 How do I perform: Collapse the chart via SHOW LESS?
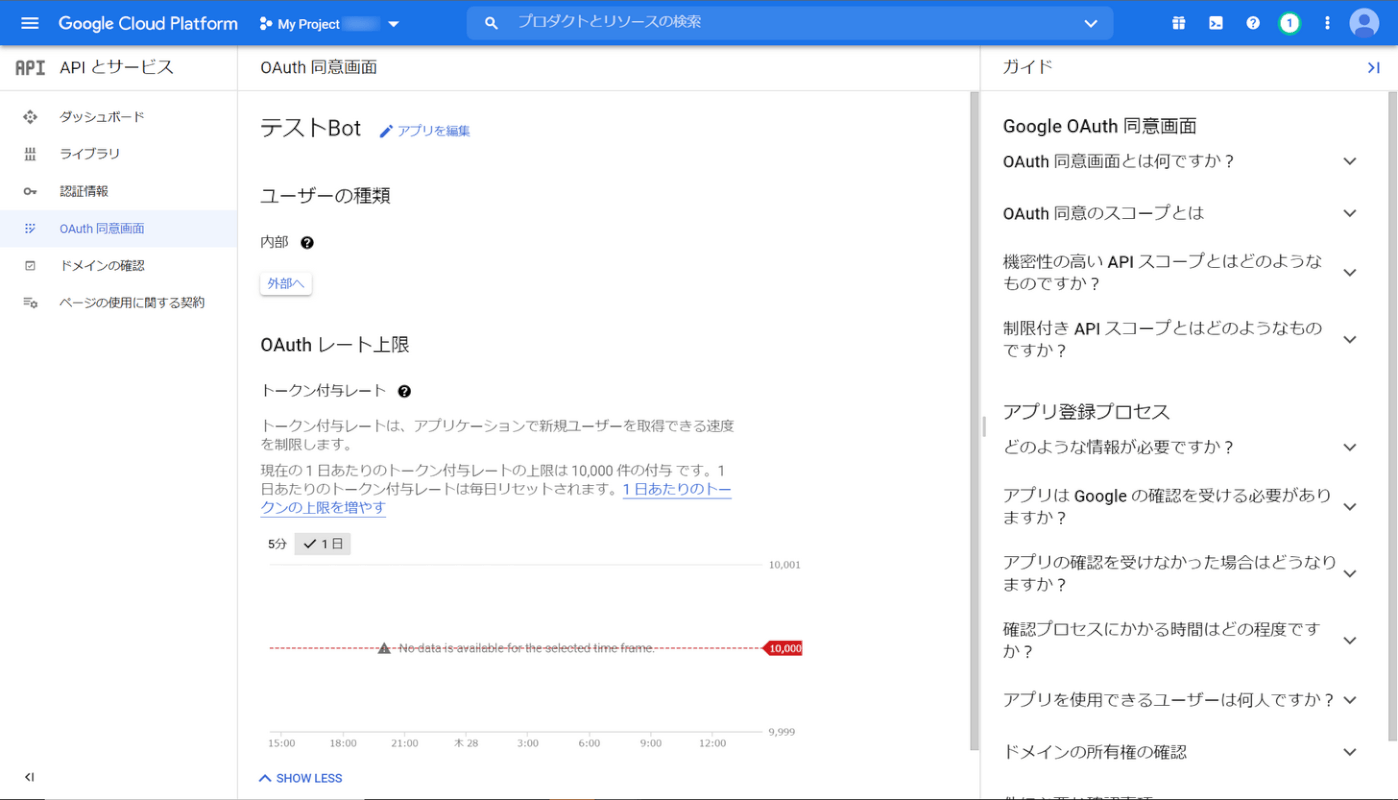300,778
